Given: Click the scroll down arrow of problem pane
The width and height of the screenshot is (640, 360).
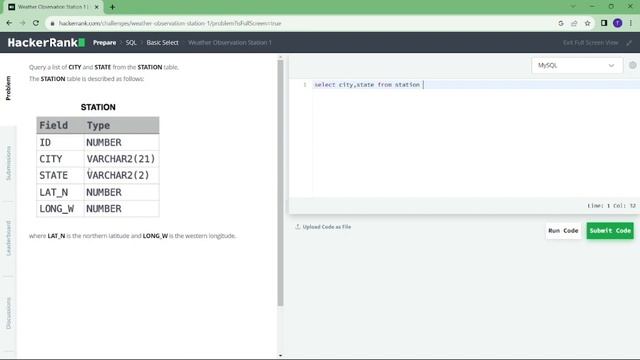Looking at the screenshot, I should (x=280, y=356).
